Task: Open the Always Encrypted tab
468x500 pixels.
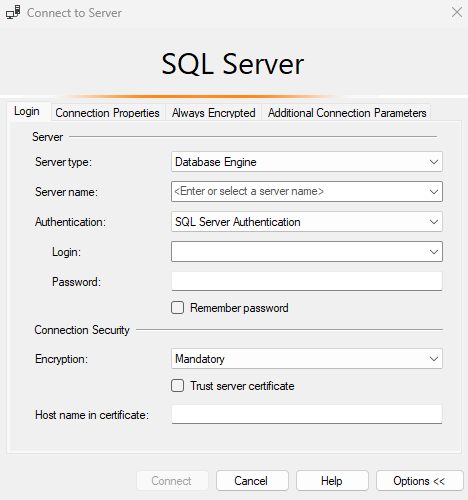Action: click(214, 113)
